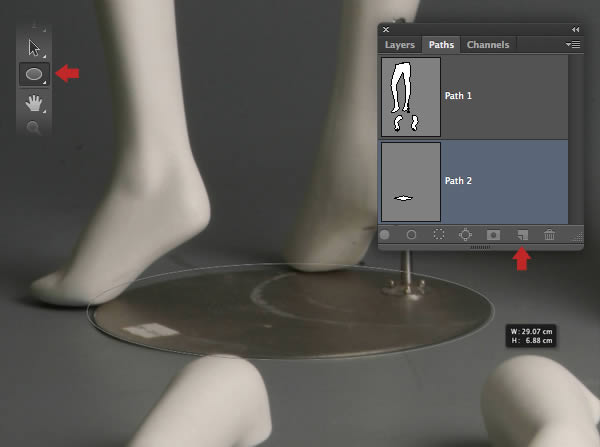Select the Path Selection arrow tool
This screenshot has height=447, width=600.
(x=34, y=49)
